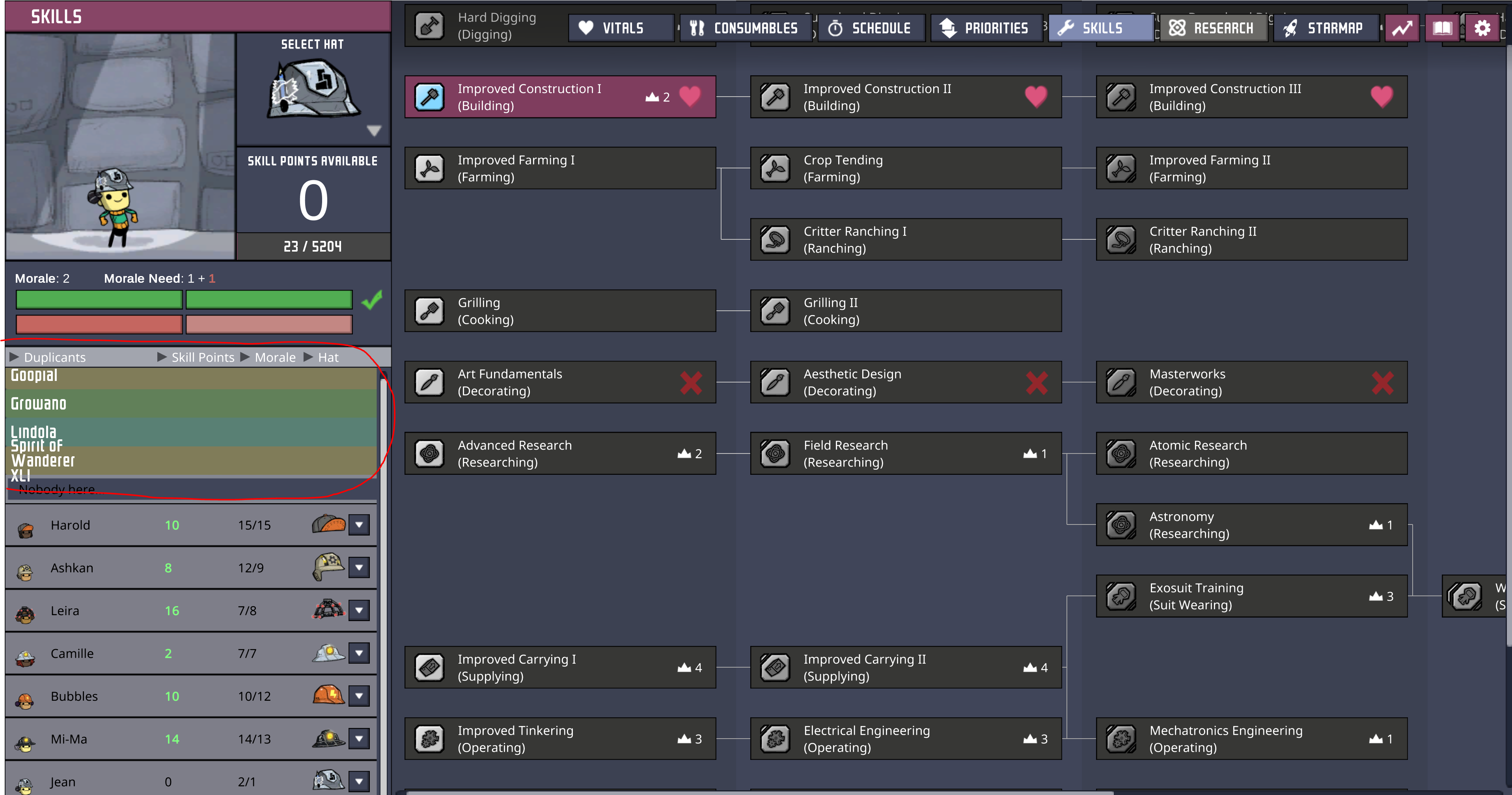Select duplicant Bubbles in the list

75,696
